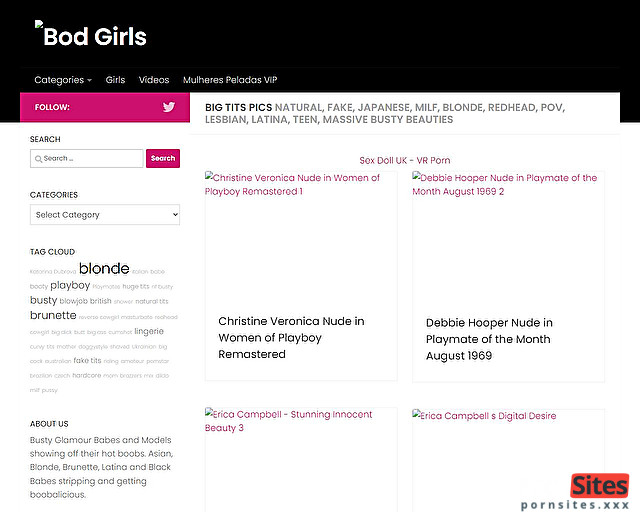Expand the Categories navigation menu
The height and width of the screenshot is (512, 640).
[x=63, y=80]
